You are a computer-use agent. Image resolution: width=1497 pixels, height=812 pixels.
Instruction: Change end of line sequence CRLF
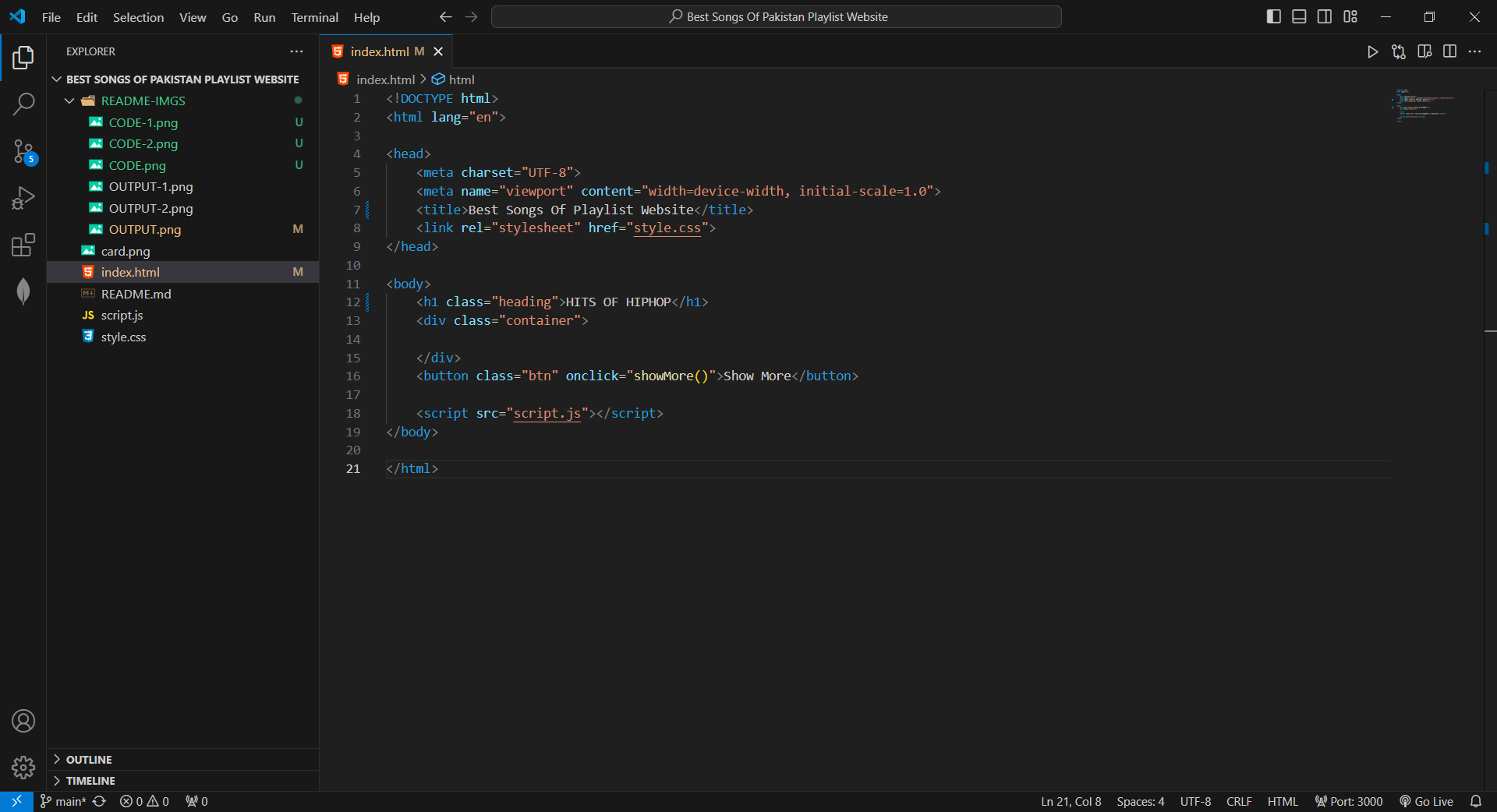[x=1239, y=801]
